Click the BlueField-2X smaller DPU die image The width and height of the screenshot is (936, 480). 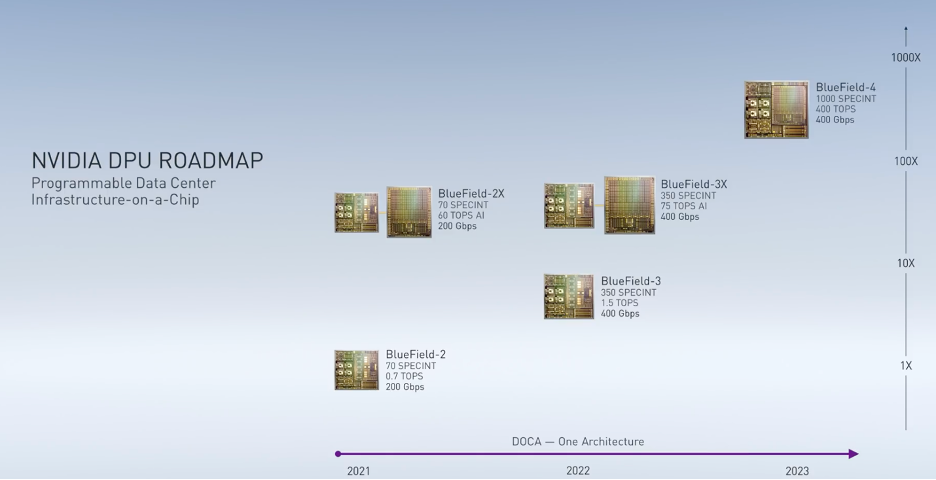point(356,212)
